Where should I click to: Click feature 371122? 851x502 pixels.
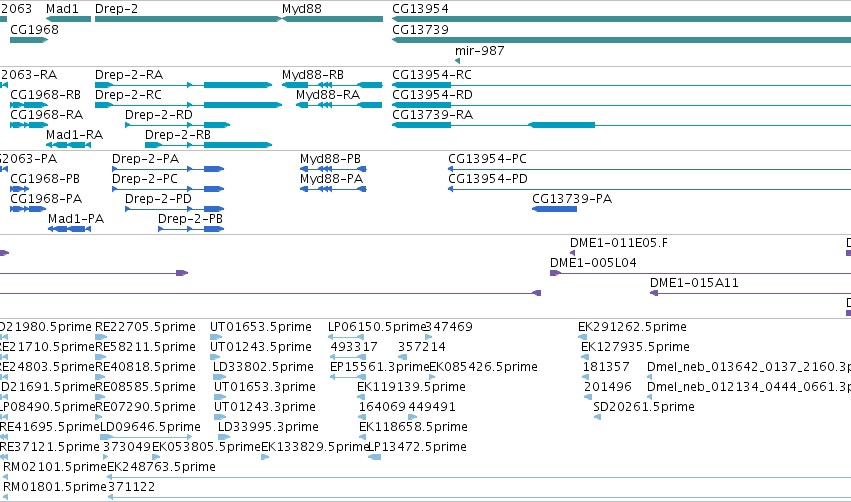tap(479, 497)
